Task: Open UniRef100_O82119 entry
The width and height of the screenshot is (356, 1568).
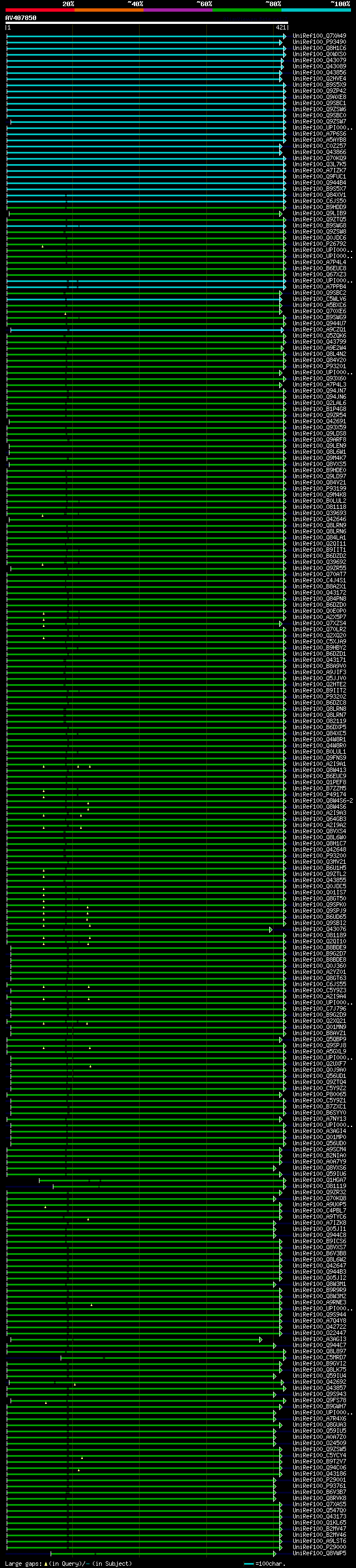Action: point(319,721)
